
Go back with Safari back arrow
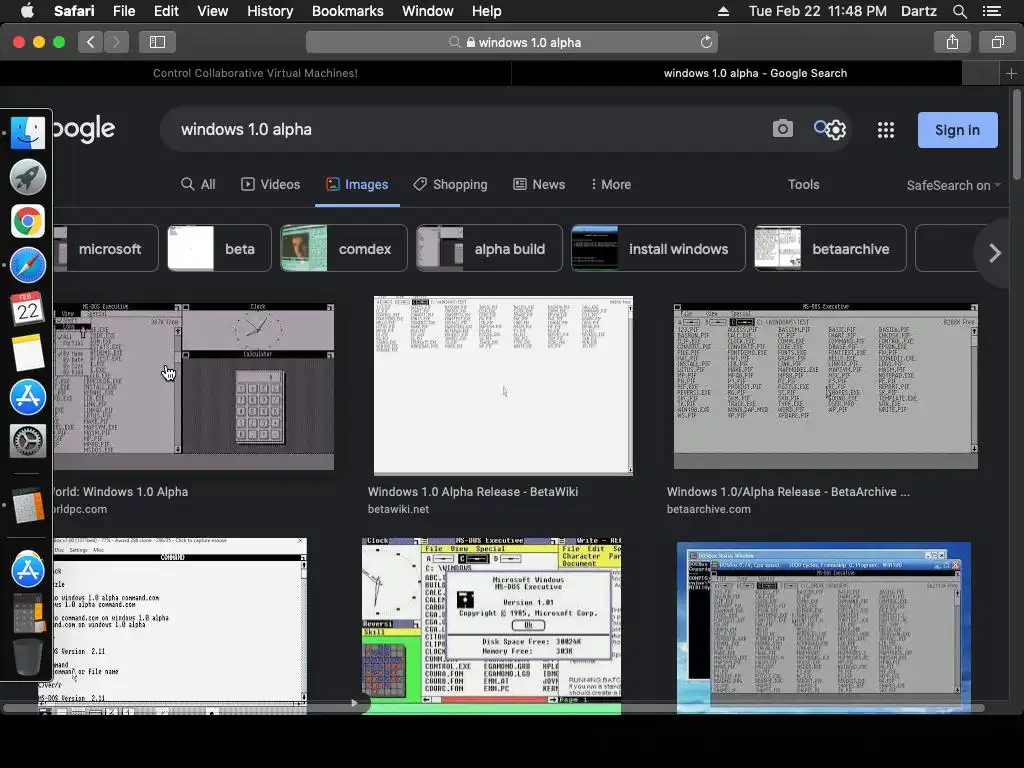pos(91,42)
